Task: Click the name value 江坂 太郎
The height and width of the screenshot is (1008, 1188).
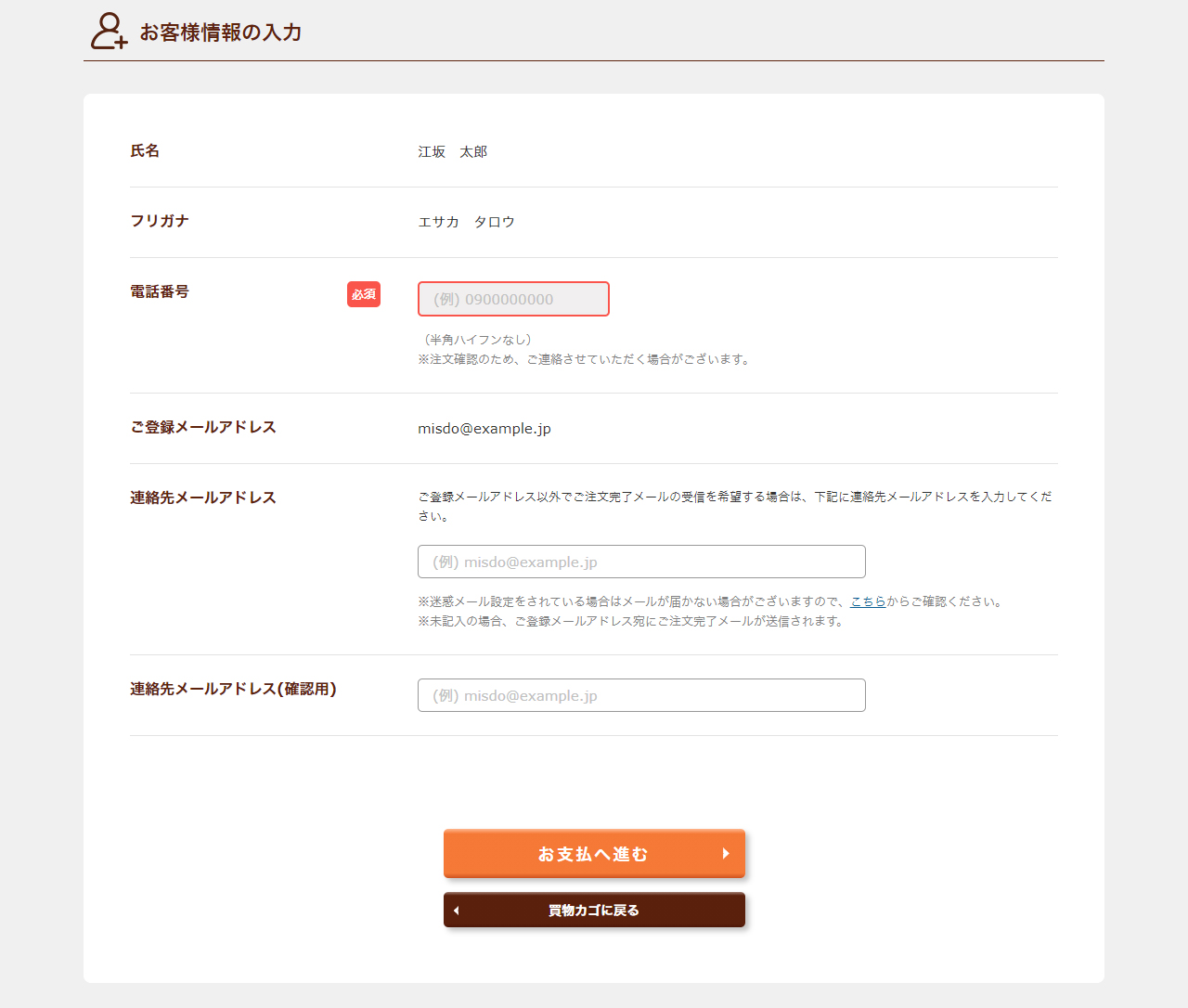Action: point(452,151)
